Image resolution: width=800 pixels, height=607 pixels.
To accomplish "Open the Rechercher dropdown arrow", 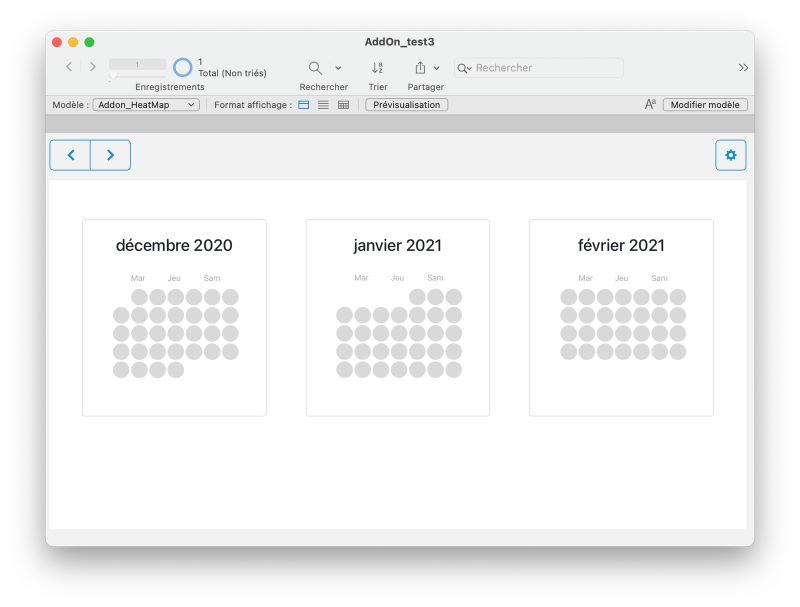I will coord(338,68).
